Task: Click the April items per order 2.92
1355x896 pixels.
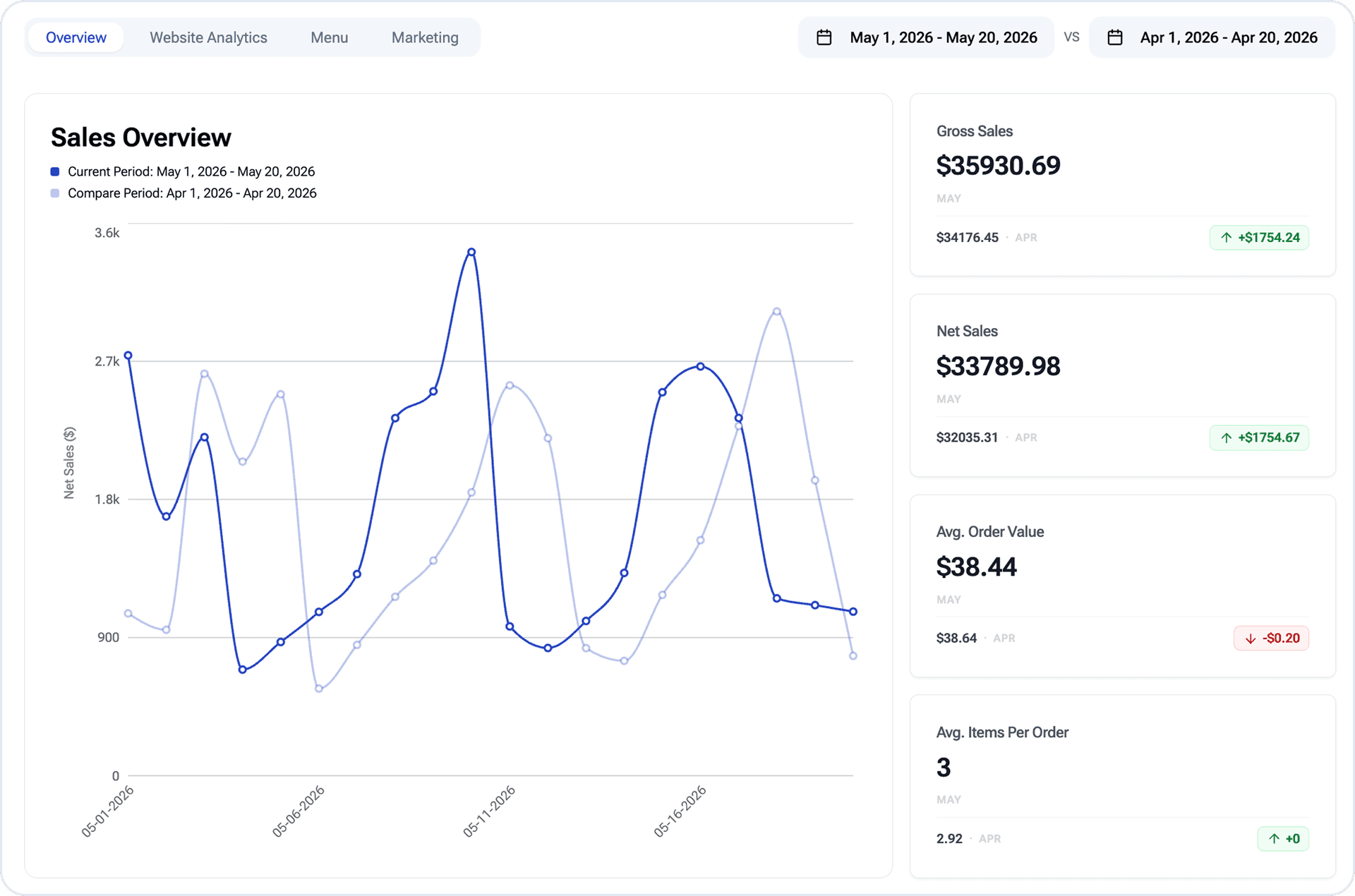Action: (949, 839)
